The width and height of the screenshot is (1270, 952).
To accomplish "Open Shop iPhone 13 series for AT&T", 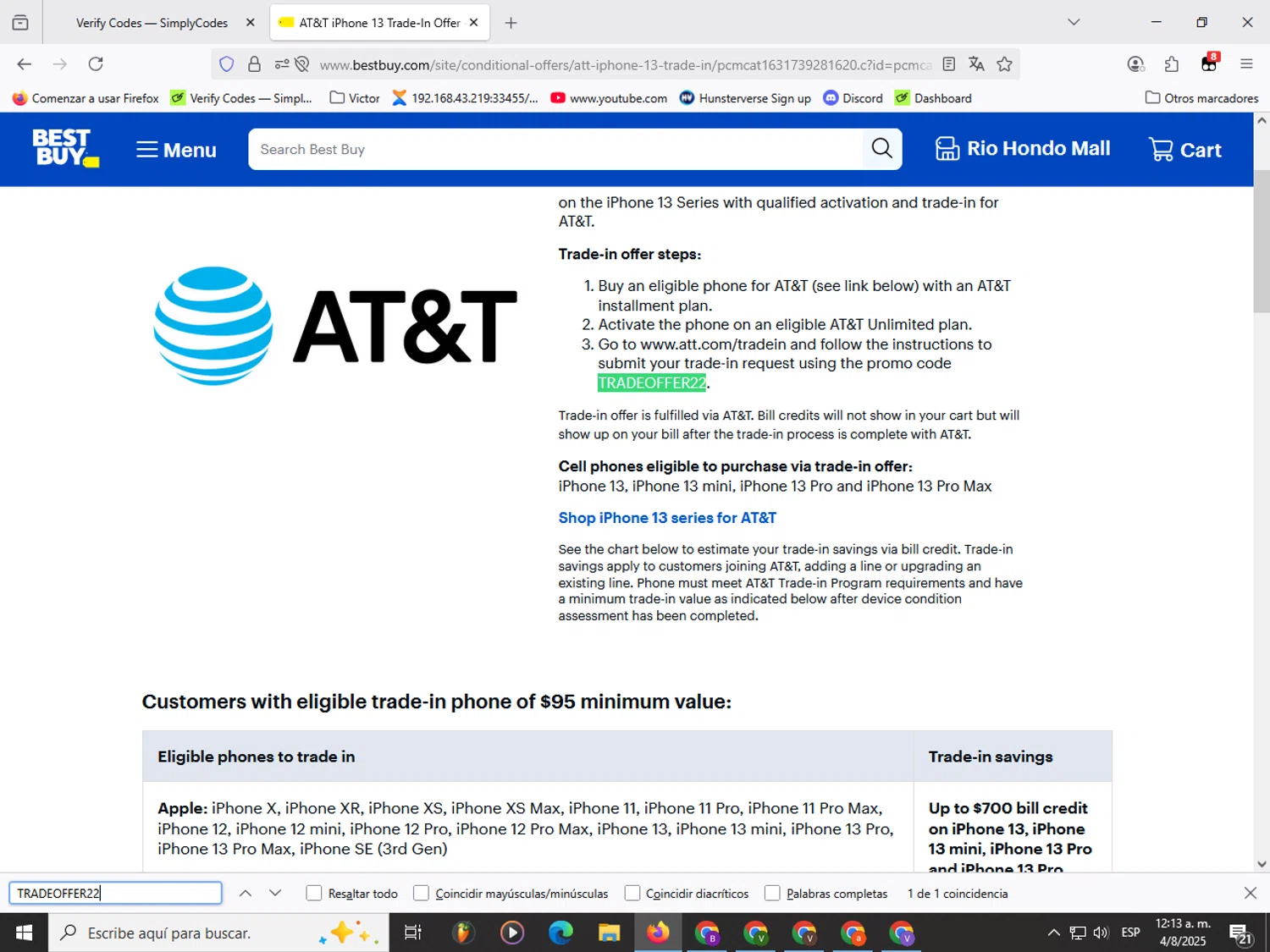I will [667, 518].
